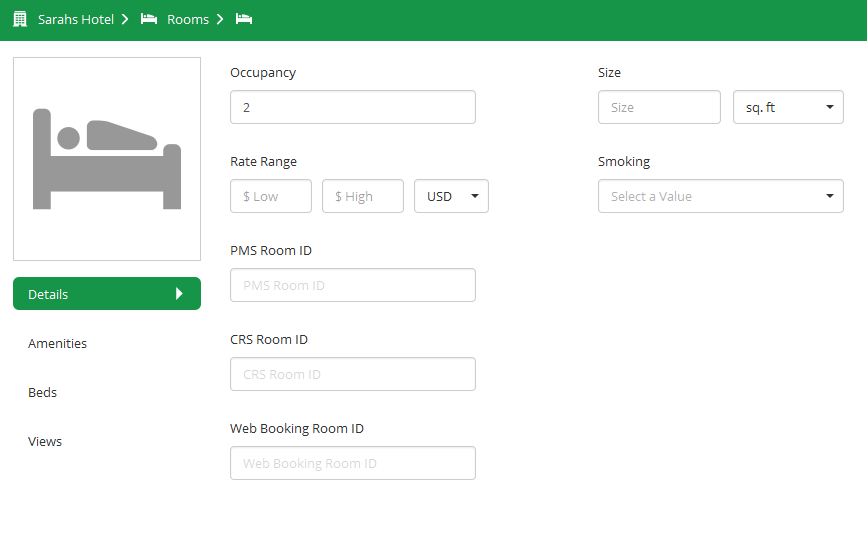Click the hotel building icon in breadcrumb

20,19
